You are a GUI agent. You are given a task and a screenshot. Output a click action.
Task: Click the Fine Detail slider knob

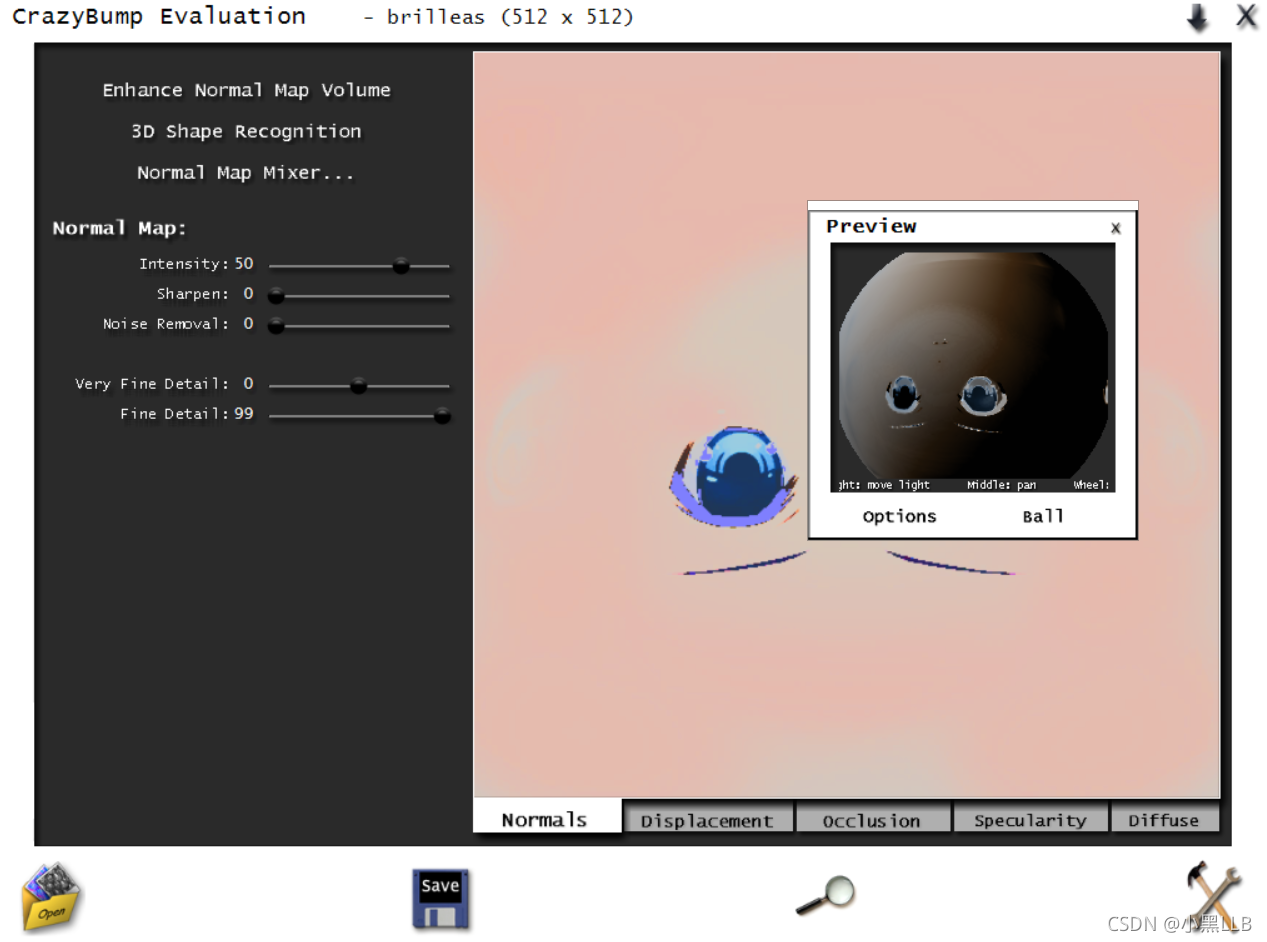pyautogui.click(x=442, y=416)
